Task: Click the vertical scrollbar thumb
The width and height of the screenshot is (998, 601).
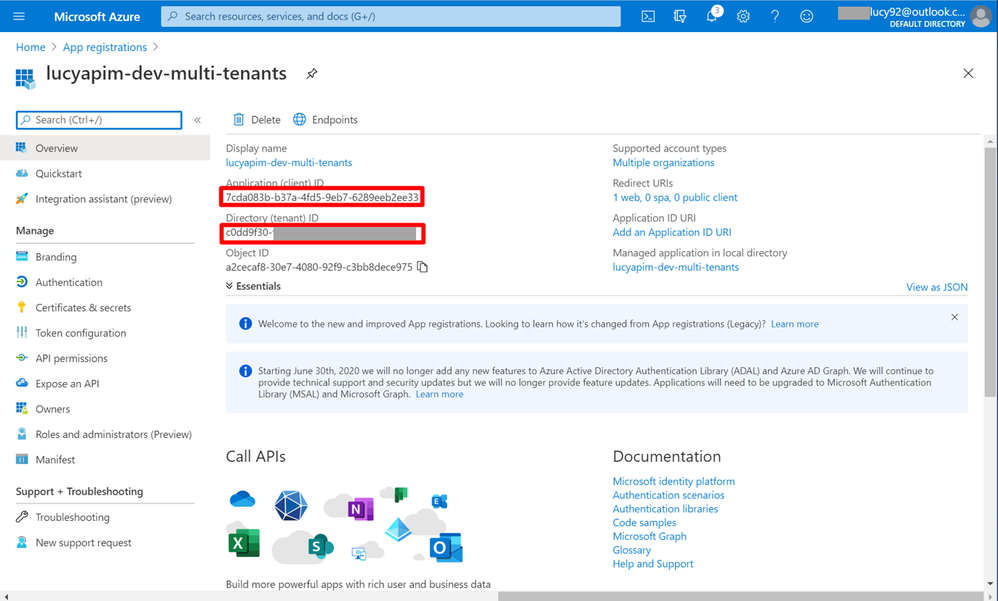Action: coord(990,272)
